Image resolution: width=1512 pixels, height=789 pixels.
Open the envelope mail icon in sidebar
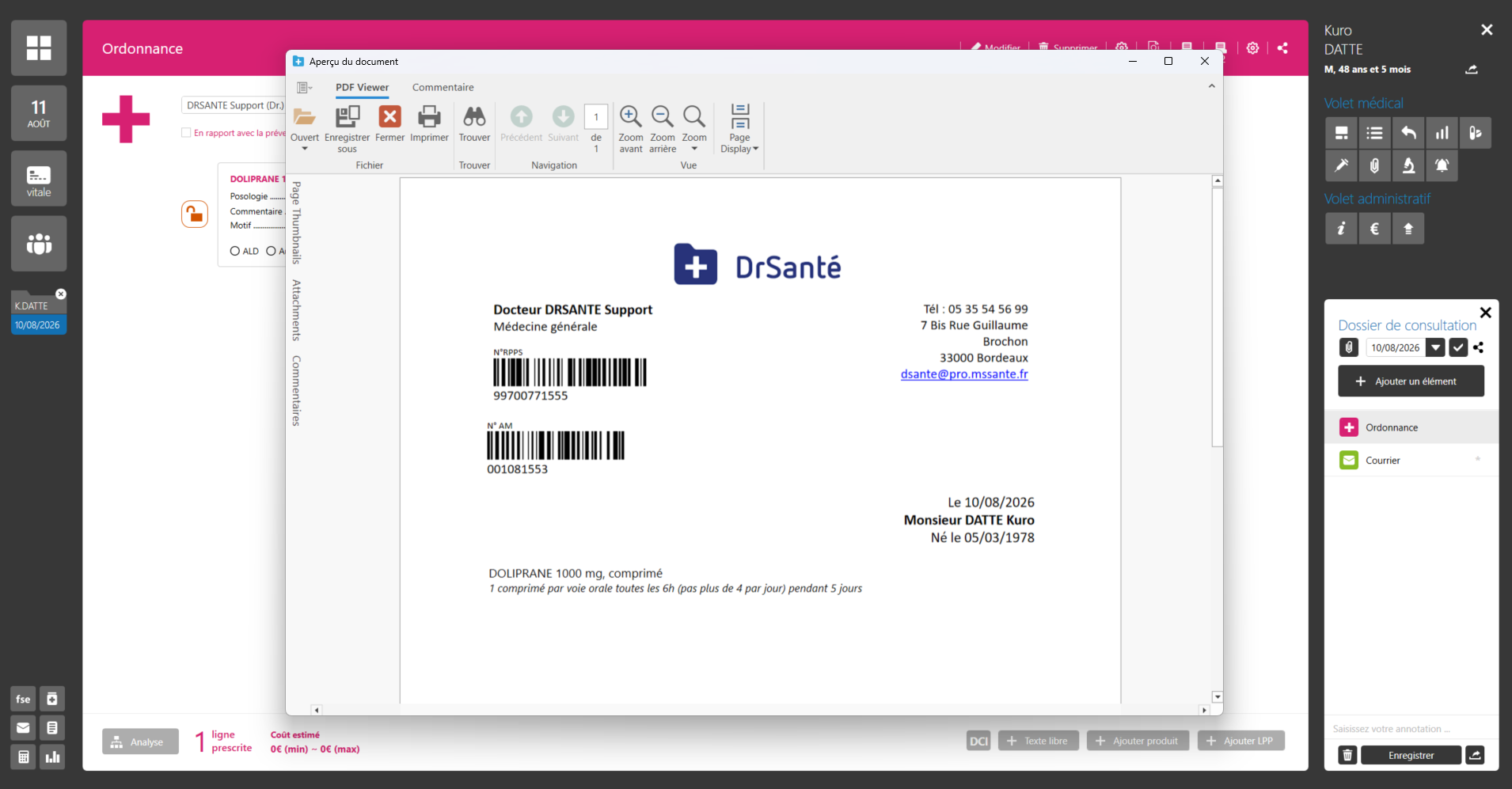[23, 728]
